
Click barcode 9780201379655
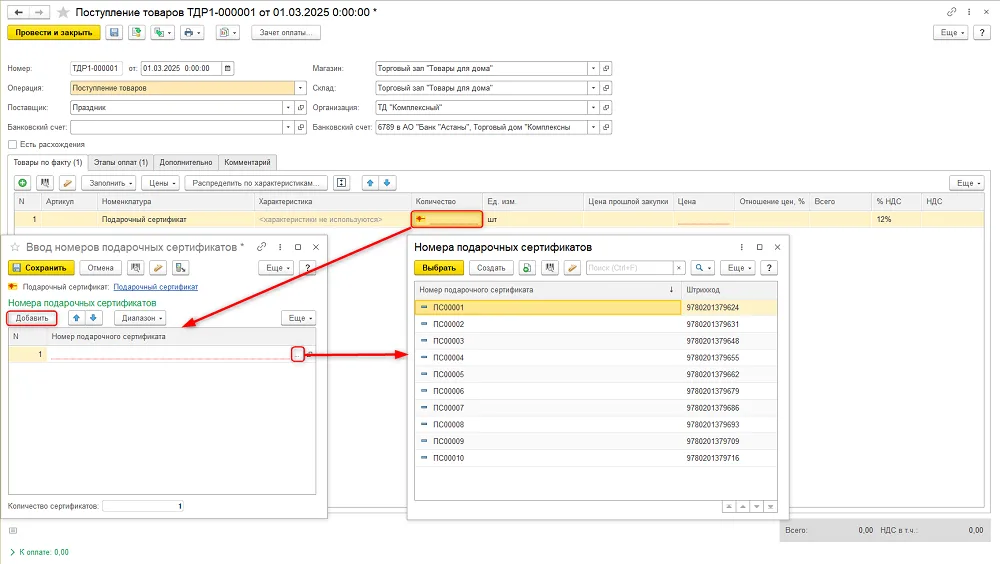[712, 358]
